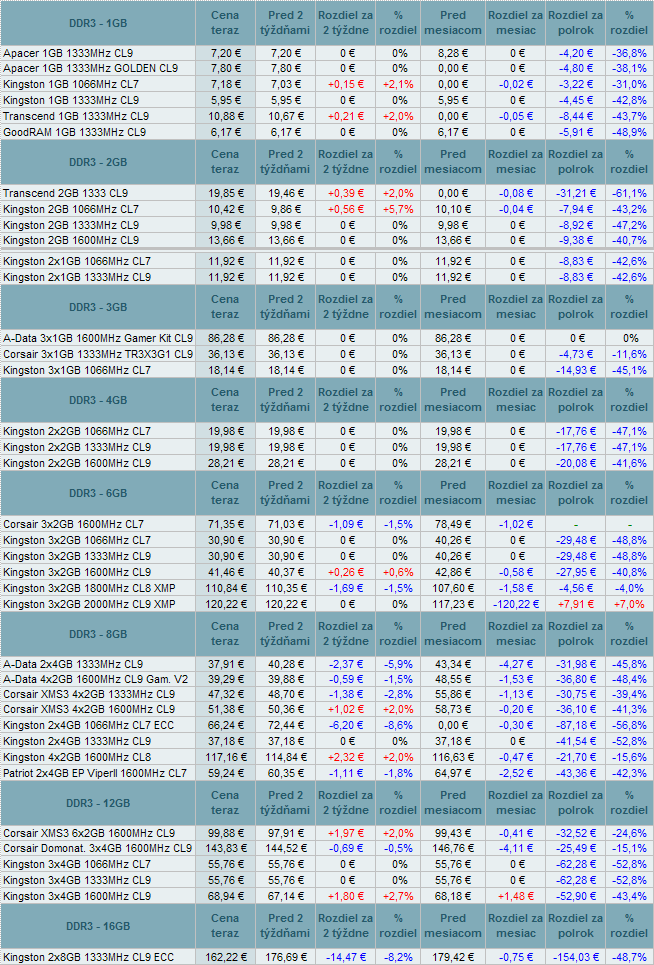This screenshot has height=965, width=654.
Task: Select Kingston 2x2GB 1066MHz CL7 name
Action: pos(77,431)
